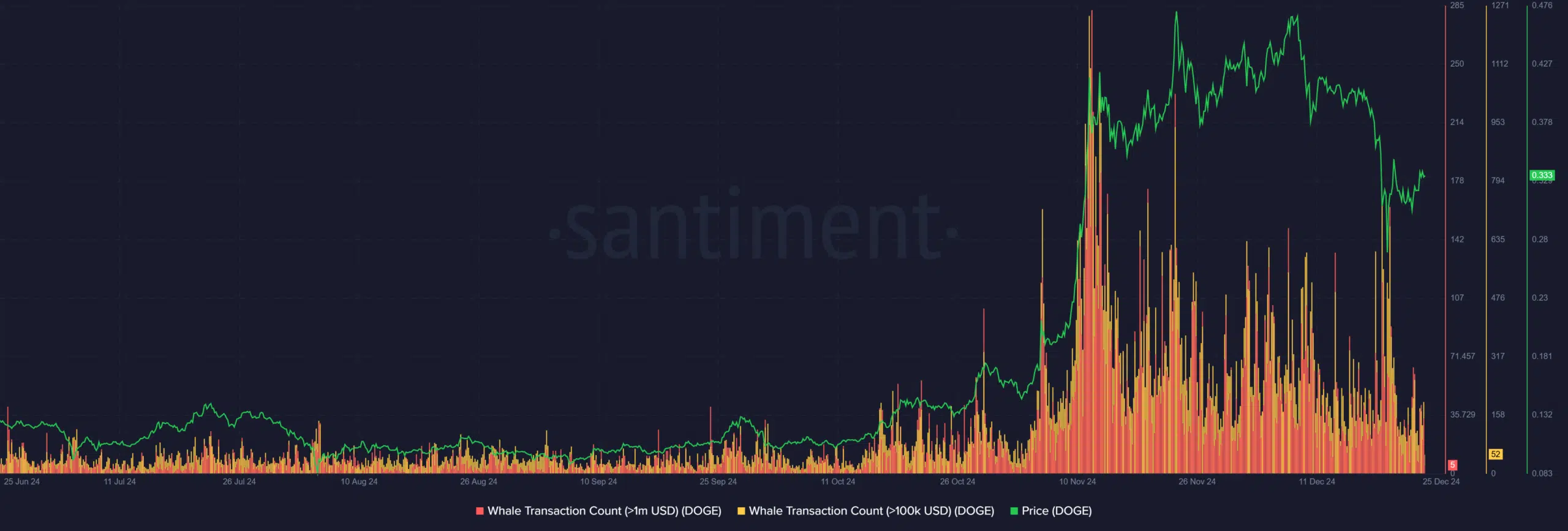Click the 635 tick on yellow axis
1568x531 pixels.
[1498, 239]
